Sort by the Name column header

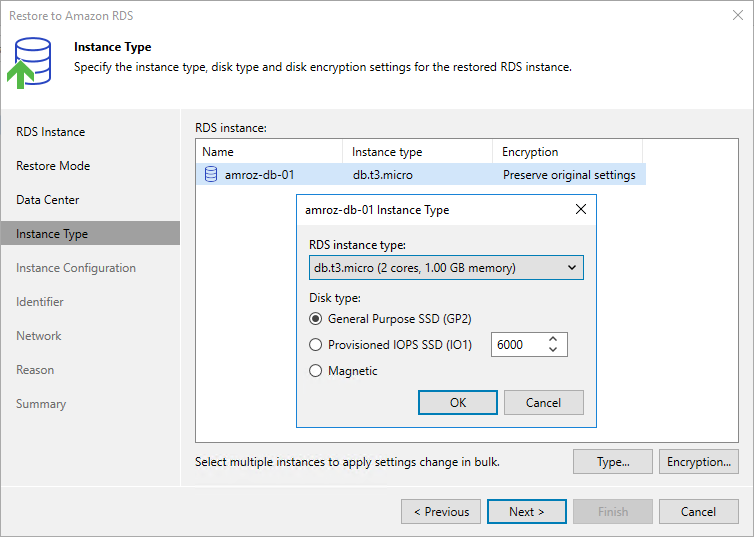click(269, 152)
